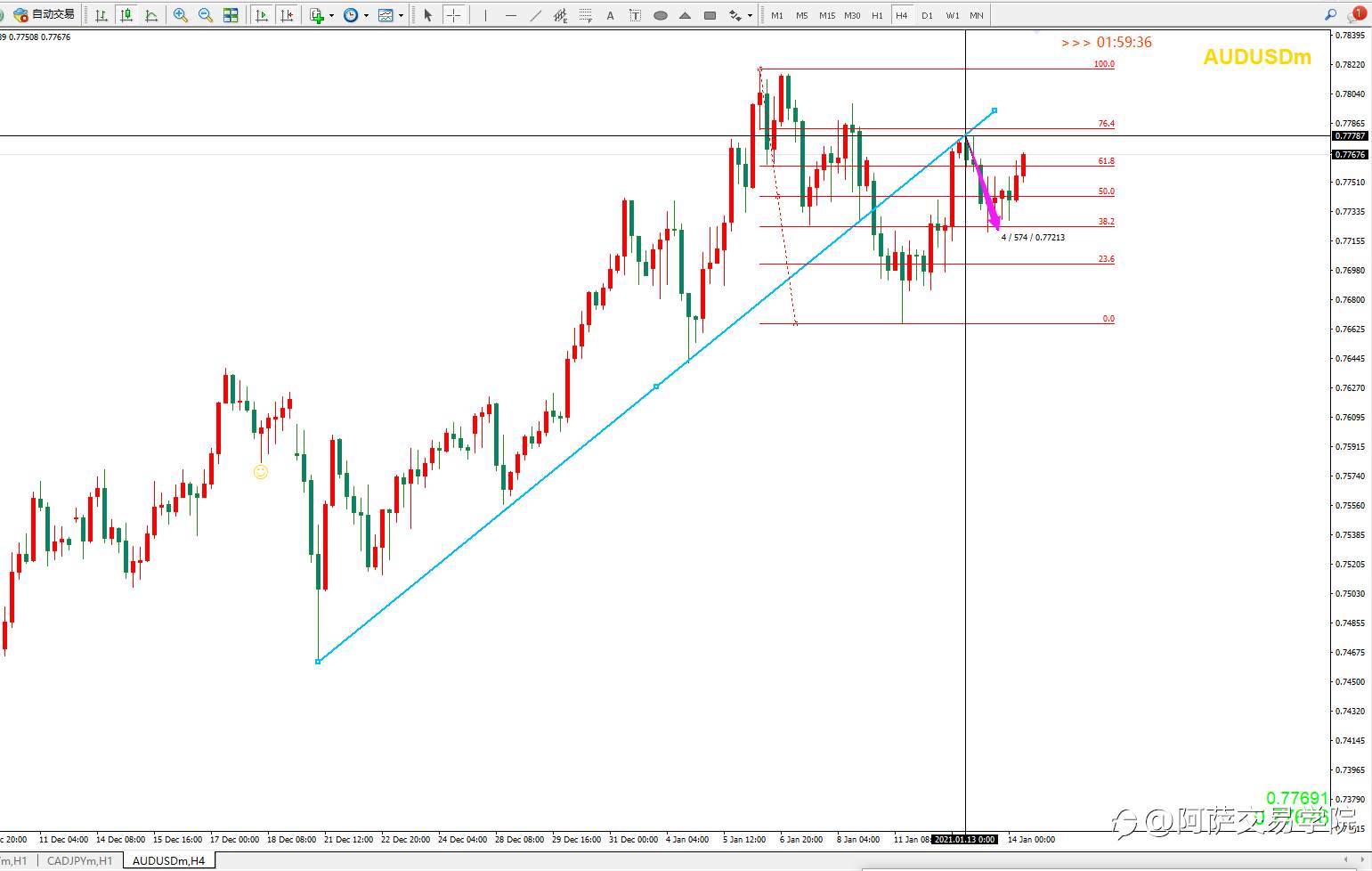This screenshot has height=871, width=1372.
Task: Switch to MN timeframe
Action: tap(977, 15)
